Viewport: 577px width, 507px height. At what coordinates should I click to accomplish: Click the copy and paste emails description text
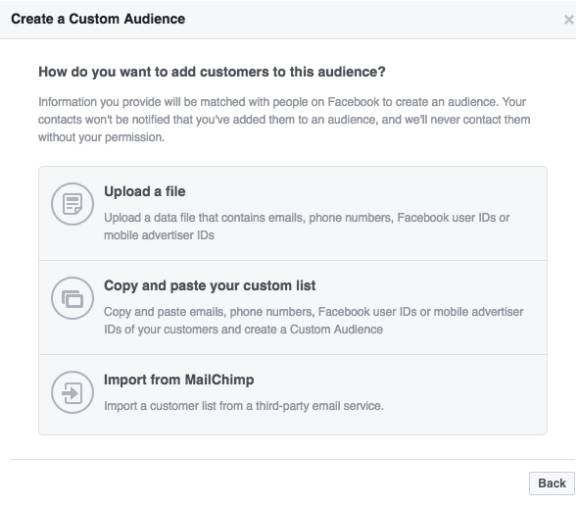point(314,320)
